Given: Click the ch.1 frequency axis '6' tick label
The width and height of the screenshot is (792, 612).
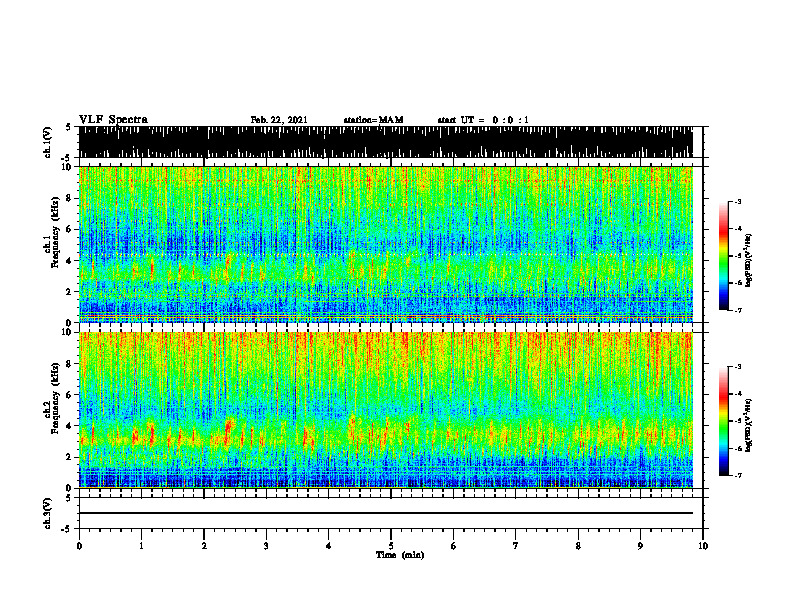Looking at the screenshot, I should (x=70, y=229).
